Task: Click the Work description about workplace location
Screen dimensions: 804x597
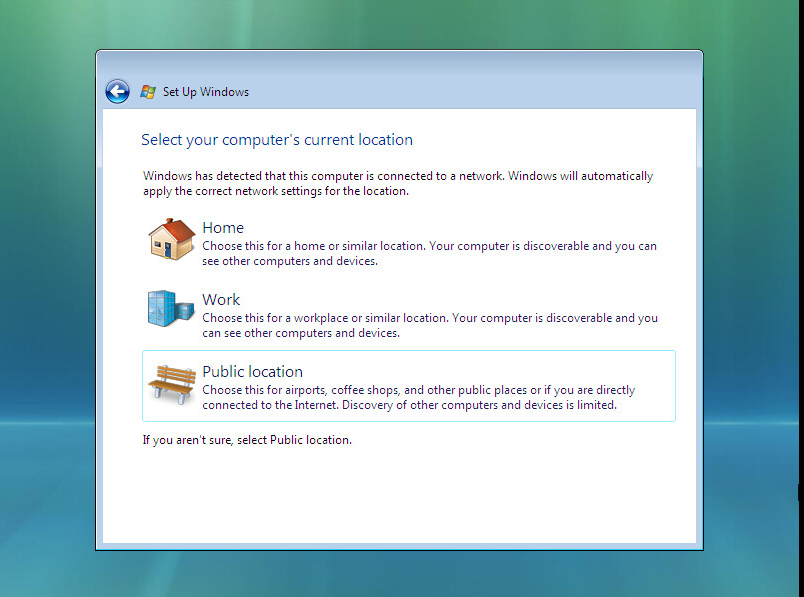Action: [430, 325]
